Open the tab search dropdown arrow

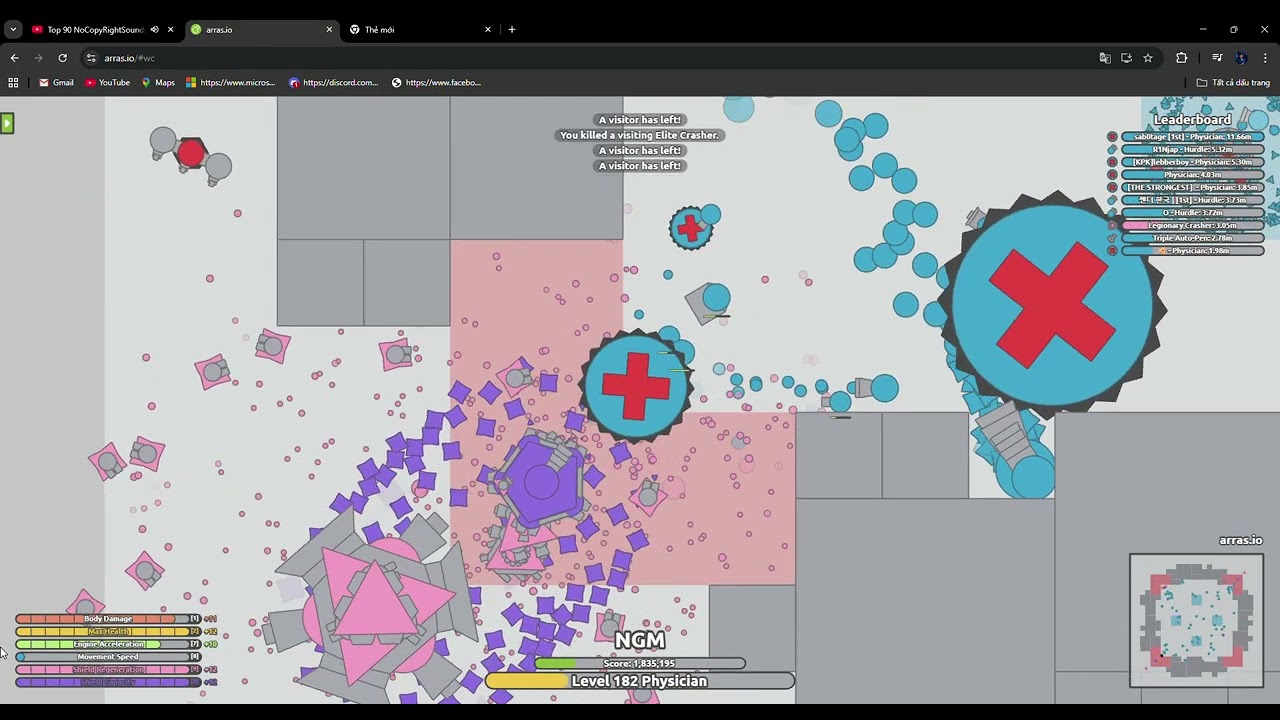coord(13,30)
